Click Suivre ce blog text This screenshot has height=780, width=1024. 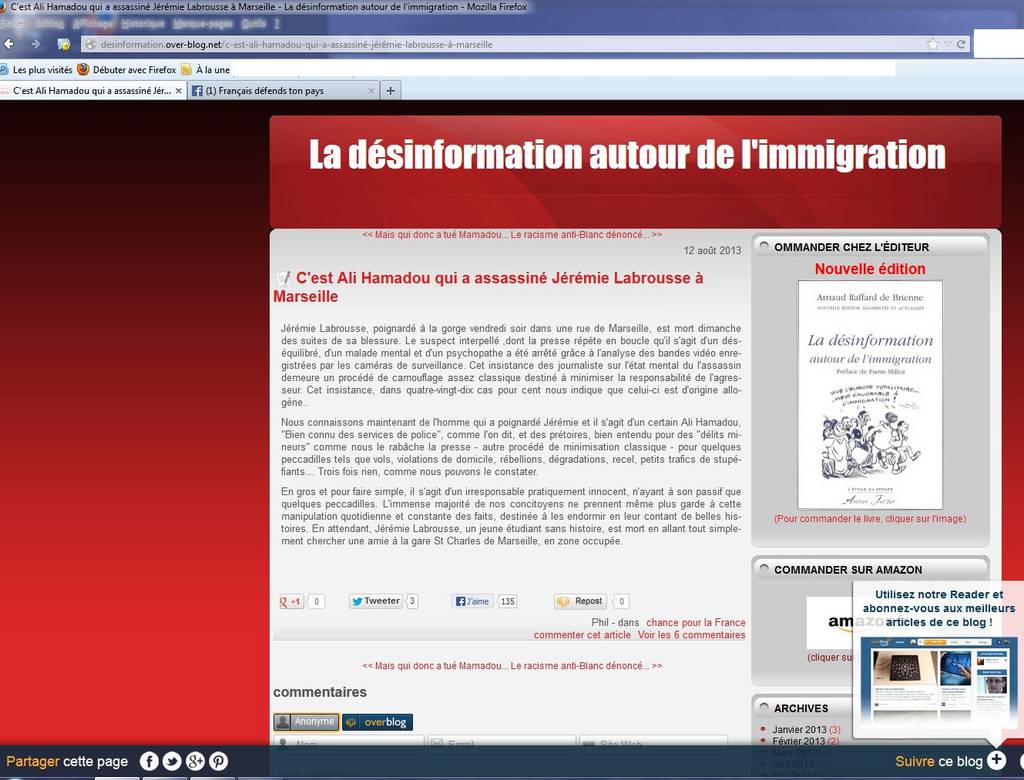pyautogui.click(x=938, y=761)
